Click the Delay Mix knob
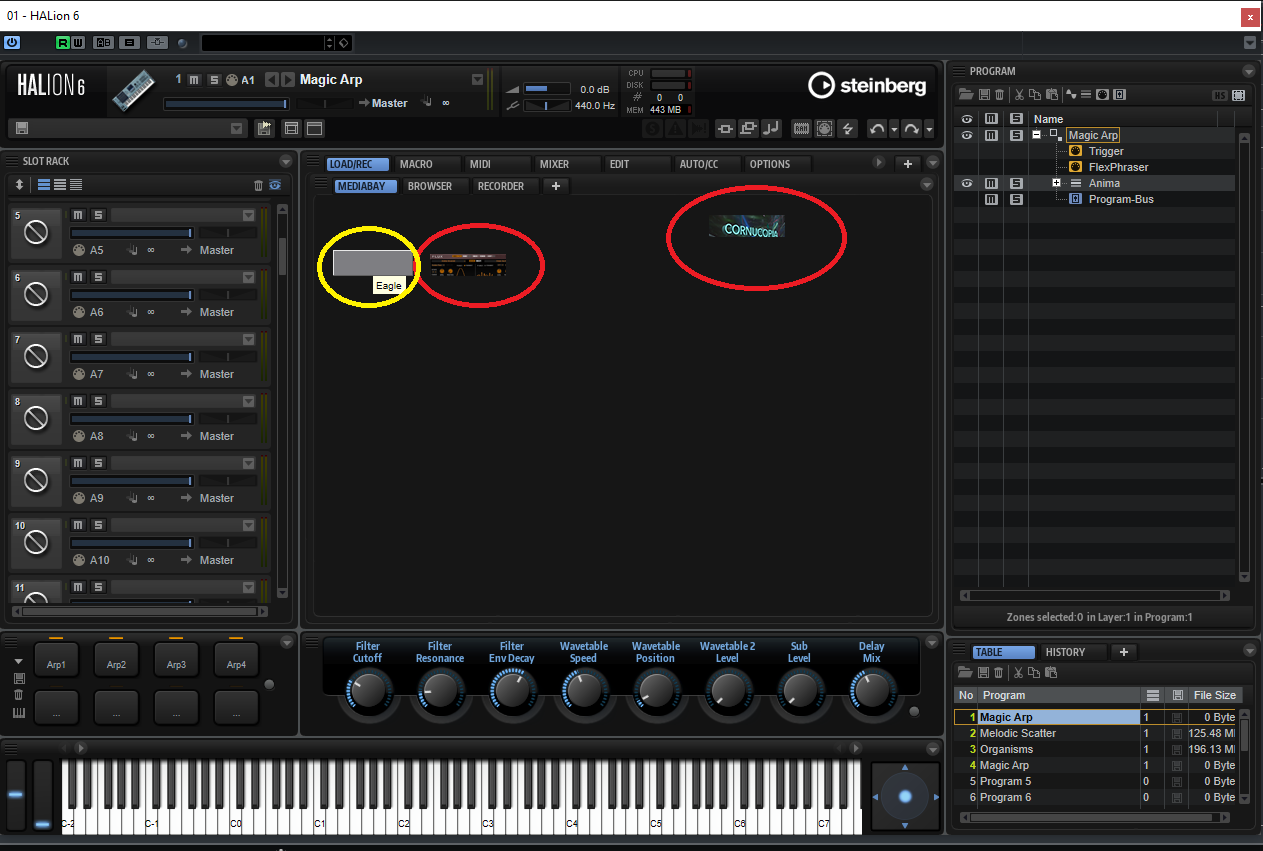 [x=871, y=689]
